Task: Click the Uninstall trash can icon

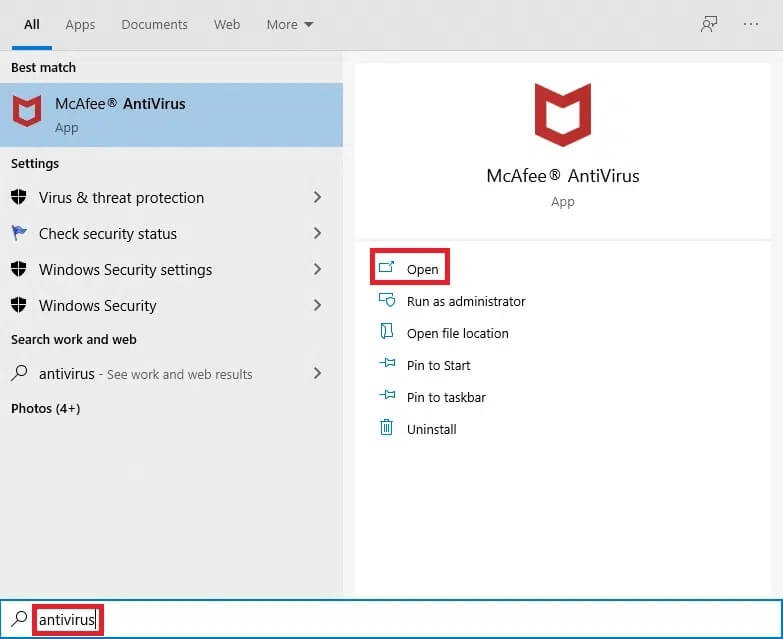Action: point(387,427)
